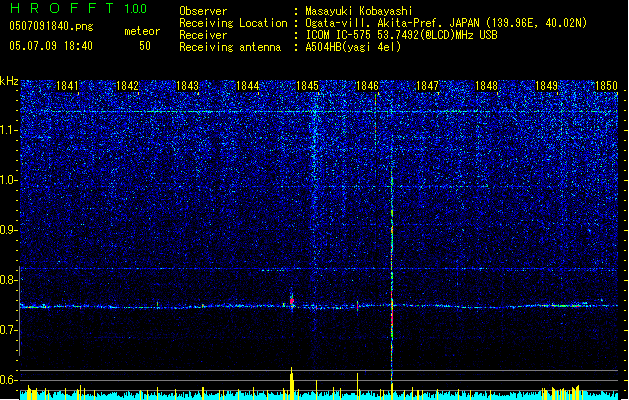Click the tall vertical echo streak after 1846
The width and height of the screenshot is (629, 400).
pos(392,277)
